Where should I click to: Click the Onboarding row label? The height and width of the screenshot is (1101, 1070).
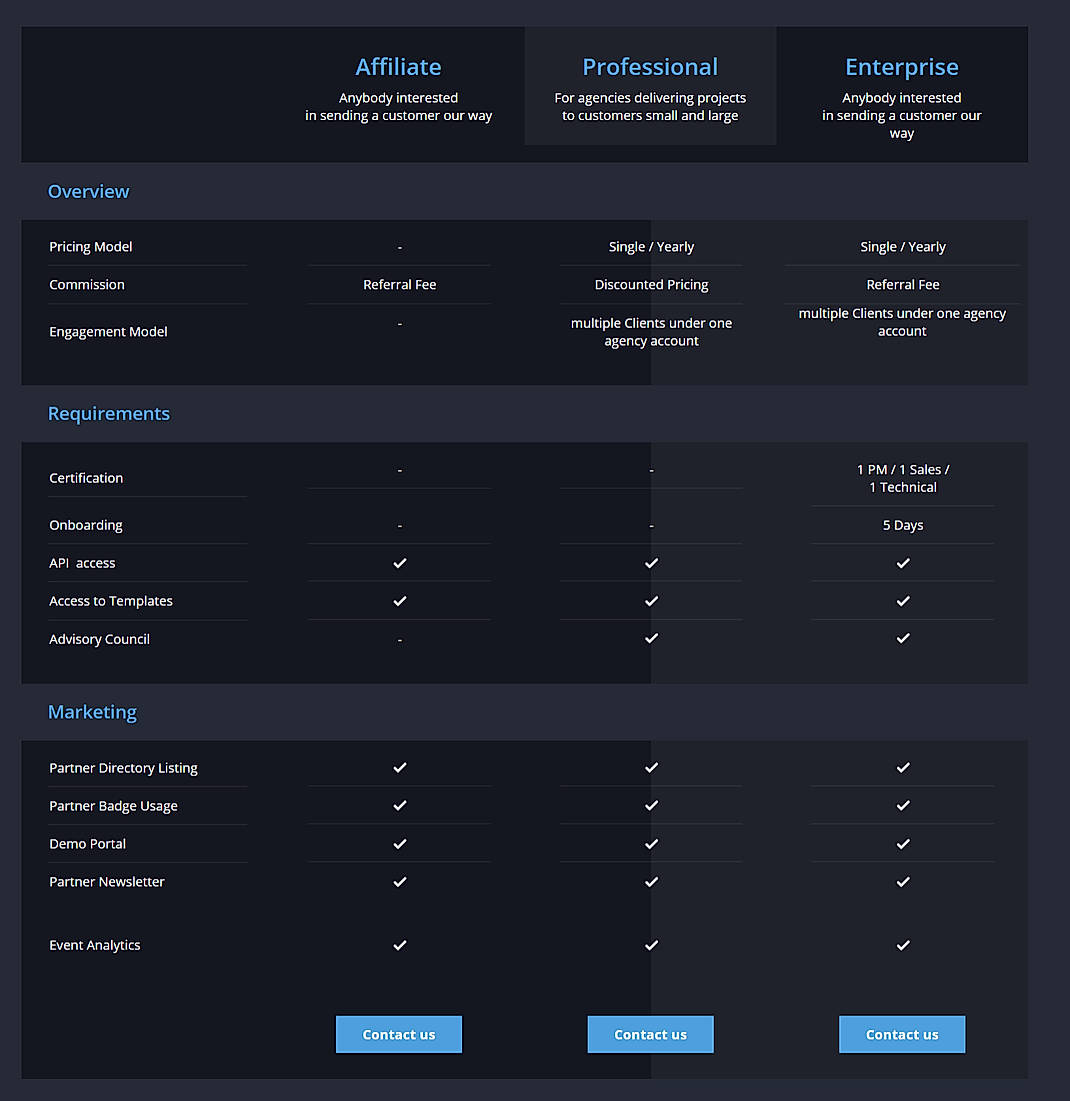(x=86, y=525)
